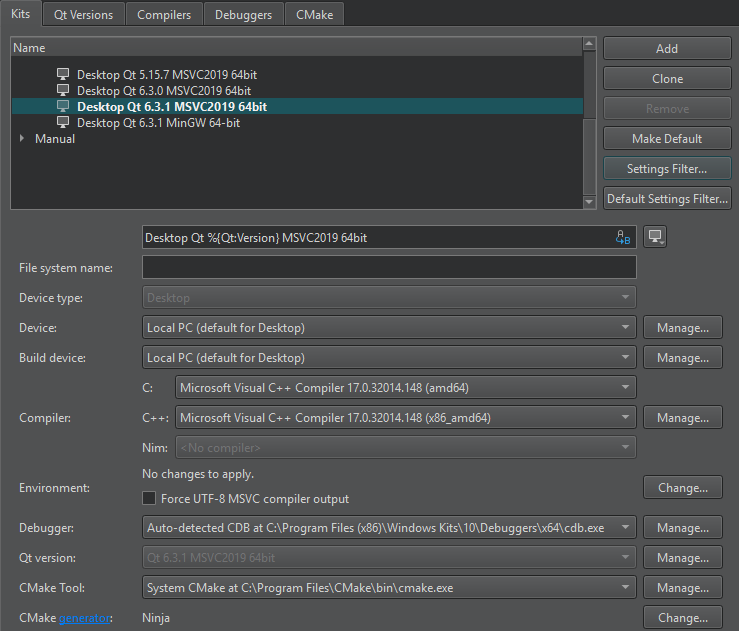Click the variable chooser icon in name field
Viewport: 739px width, 631px height.
(623, 238)
